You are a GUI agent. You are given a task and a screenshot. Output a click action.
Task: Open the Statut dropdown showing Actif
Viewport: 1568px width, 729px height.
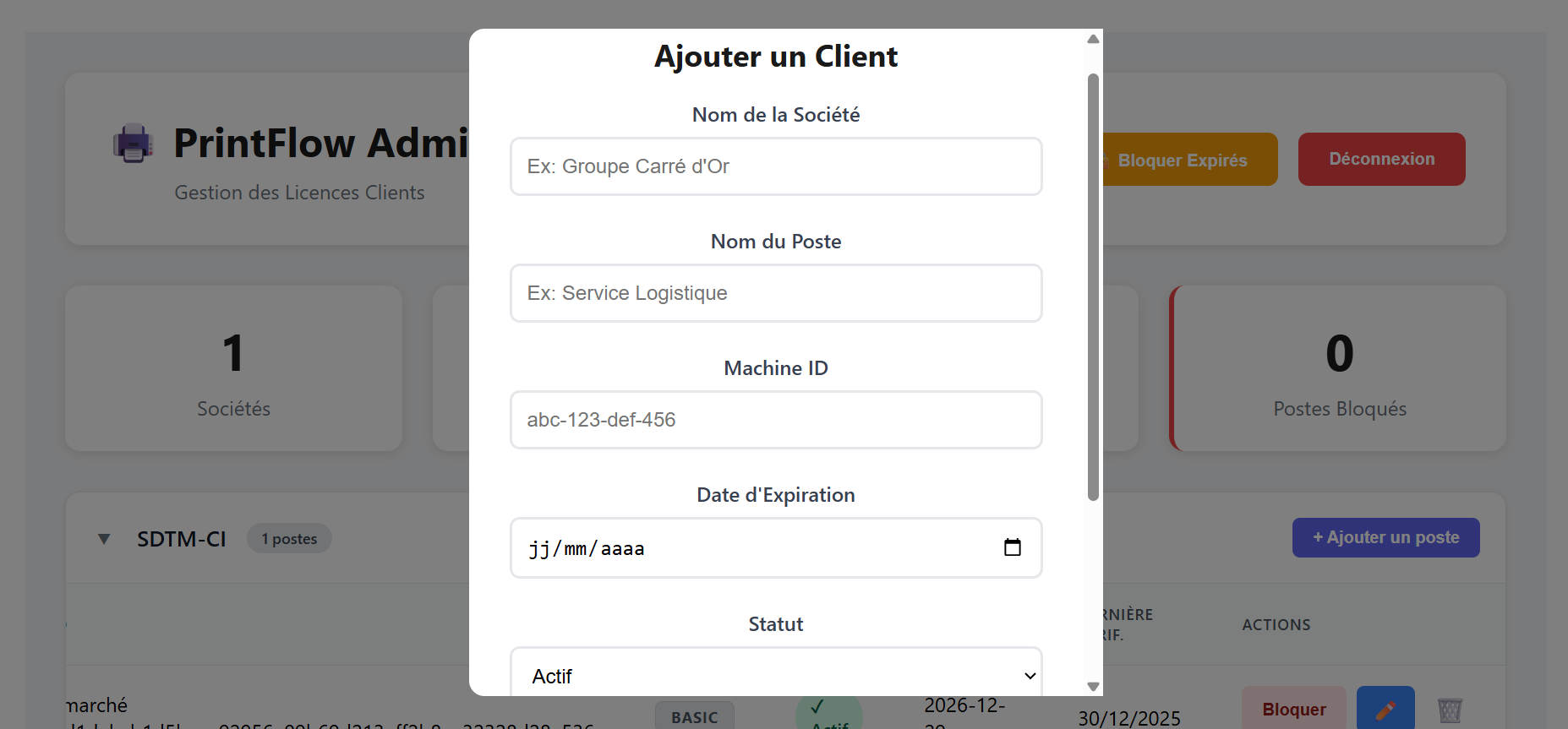[775, 676]
